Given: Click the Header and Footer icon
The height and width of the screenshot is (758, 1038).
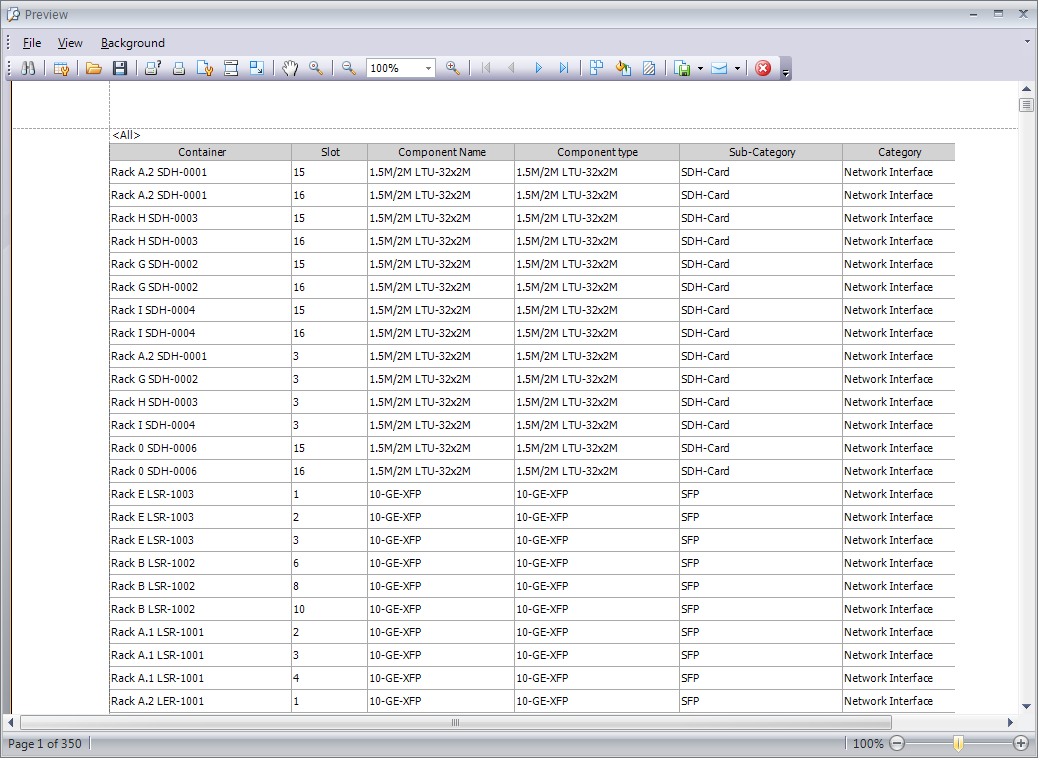Looking at the screenshot, I should [231, 68].
